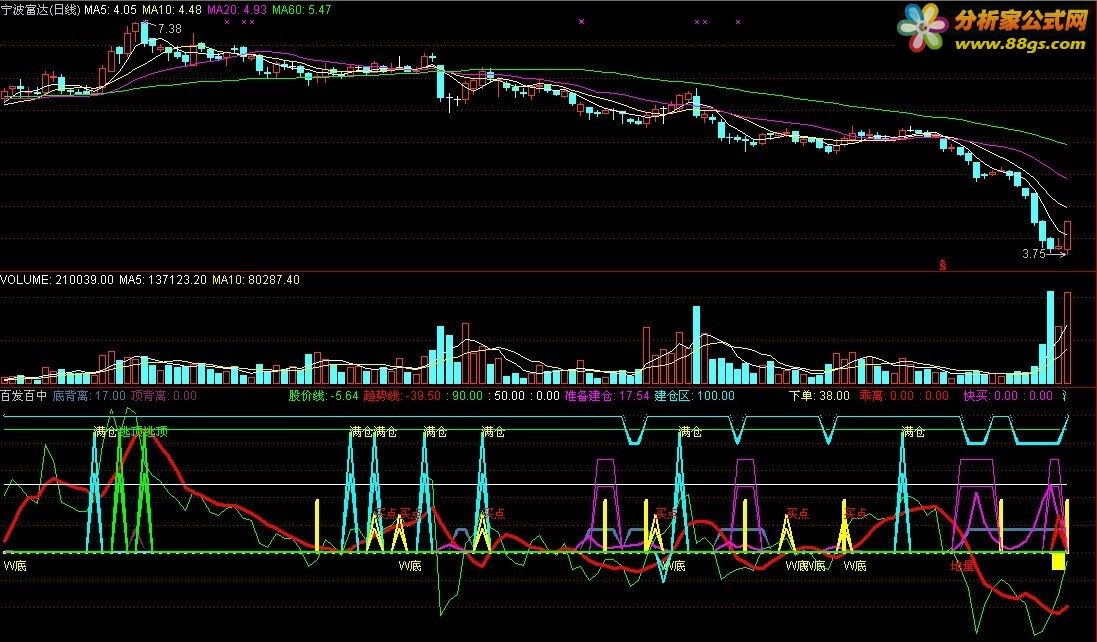Select the purple 快买 label

point(975,396)
